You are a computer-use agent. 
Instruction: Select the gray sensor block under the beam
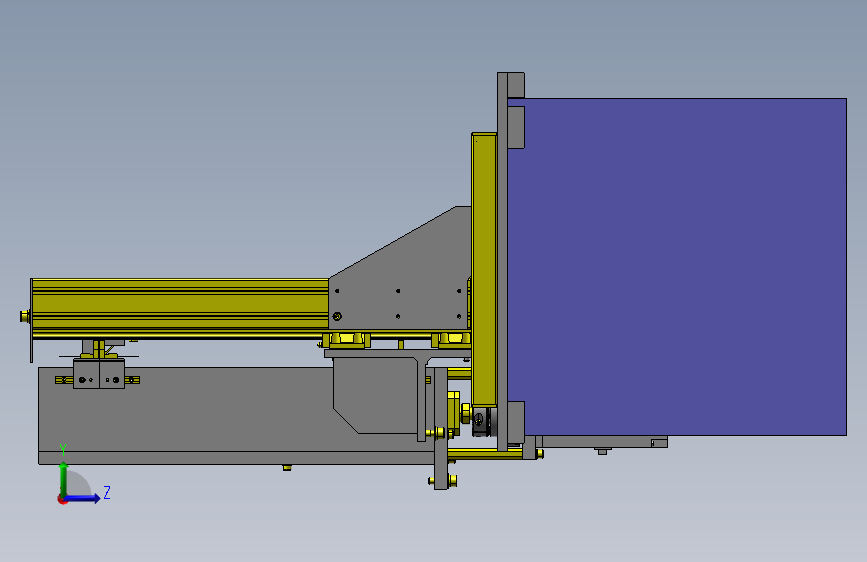[x=99, y=373]
